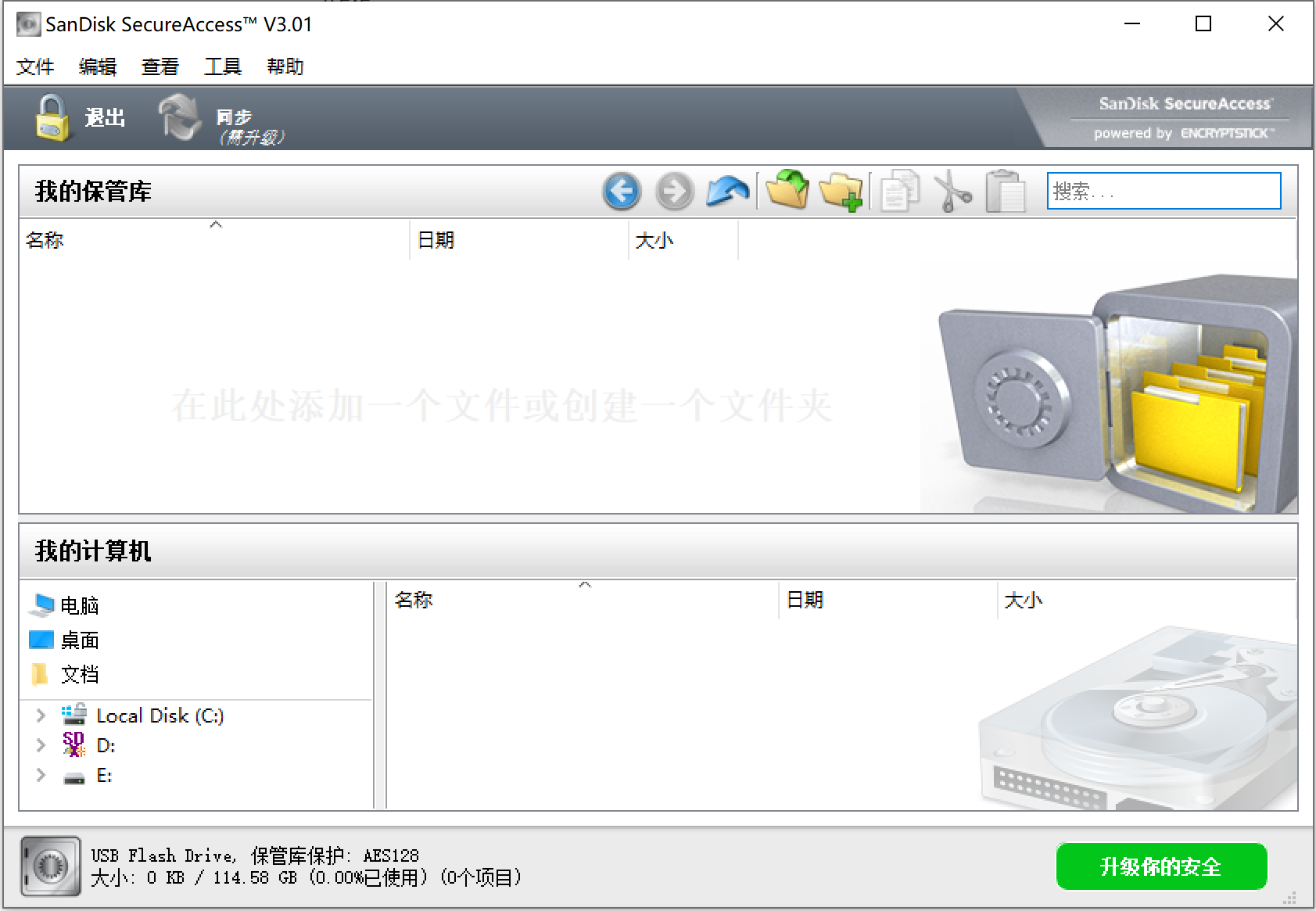The image size is (1316, 911).
Task: Maximize the SecureAccess window
Action: tap(1203, 24)
